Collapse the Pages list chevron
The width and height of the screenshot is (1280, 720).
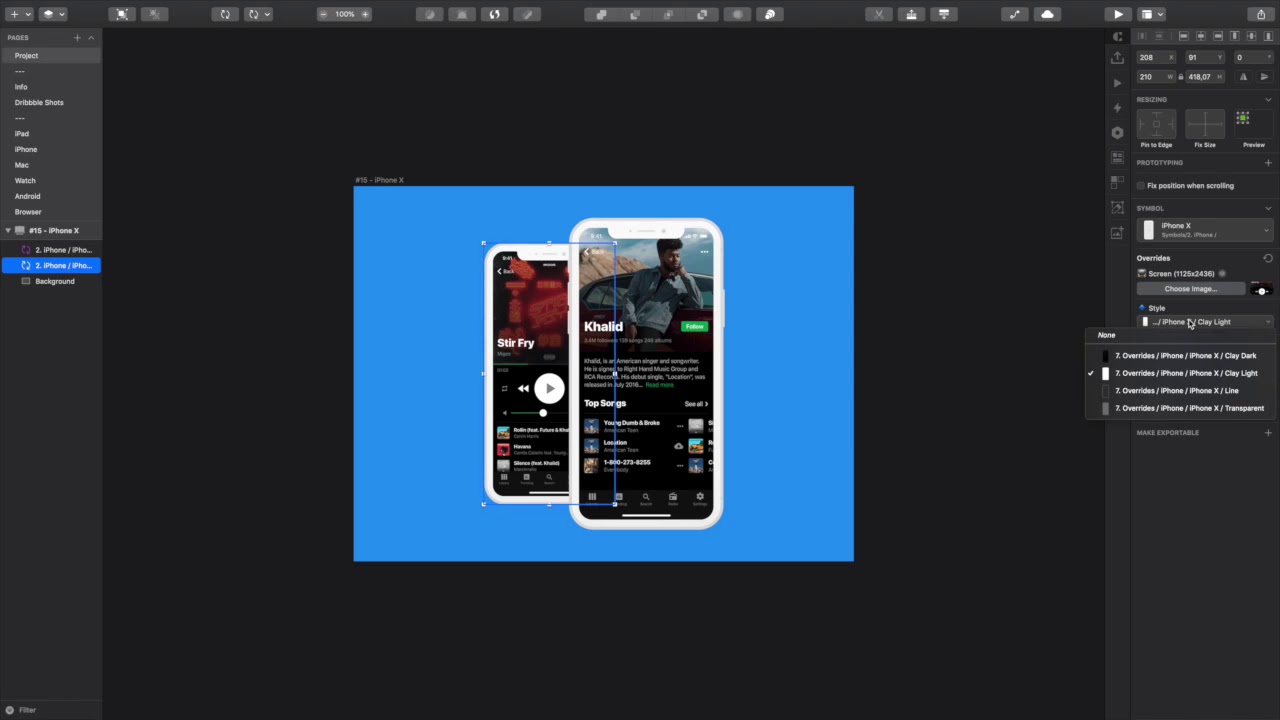[x=91, y=38]
